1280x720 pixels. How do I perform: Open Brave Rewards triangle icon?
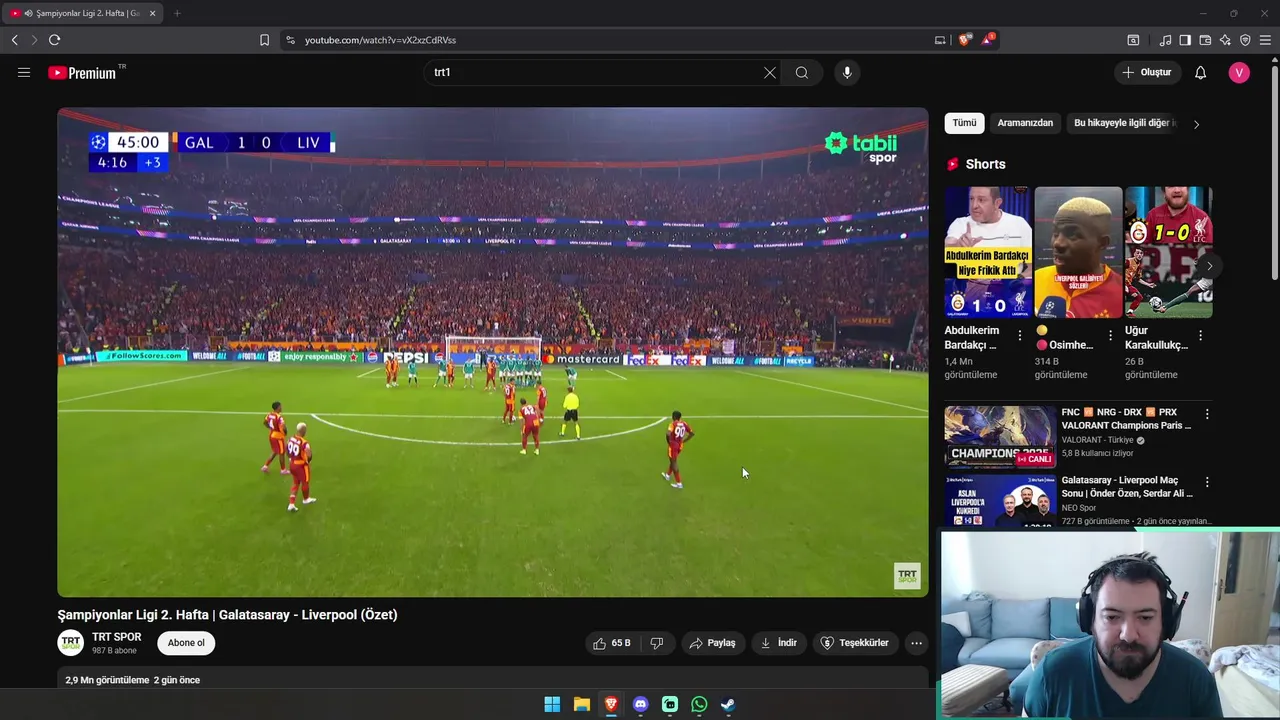click(x=988, y=39)
